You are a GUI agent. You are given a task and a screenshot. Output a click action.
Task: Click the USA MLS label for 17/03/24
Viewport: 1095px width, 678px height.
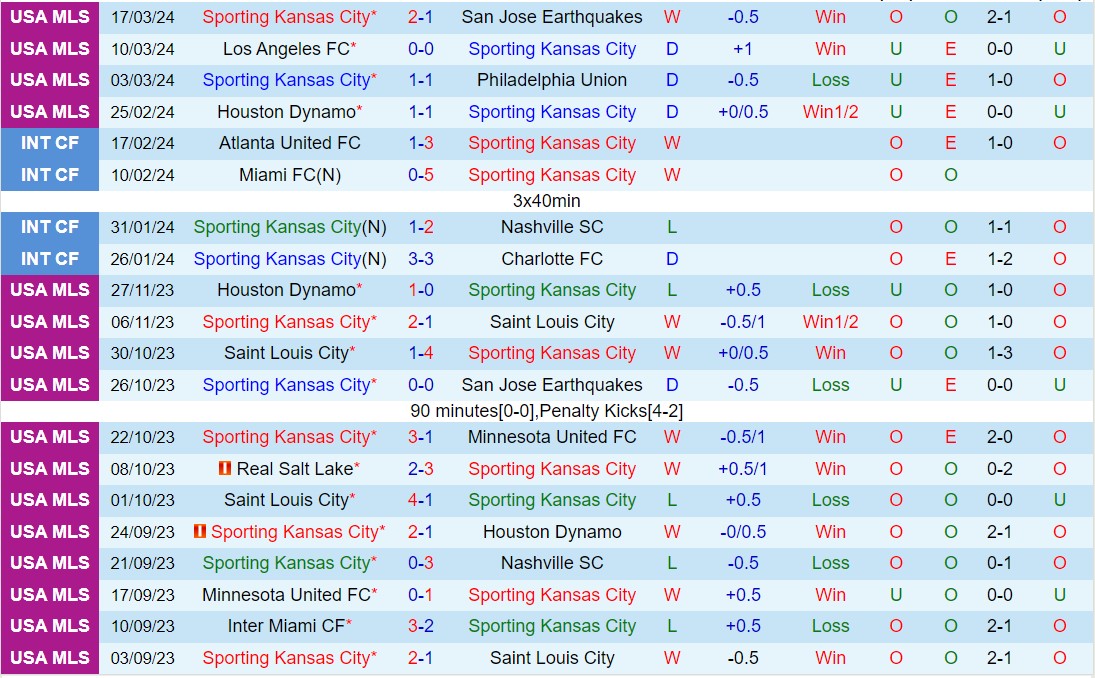[x=50, y=17]
